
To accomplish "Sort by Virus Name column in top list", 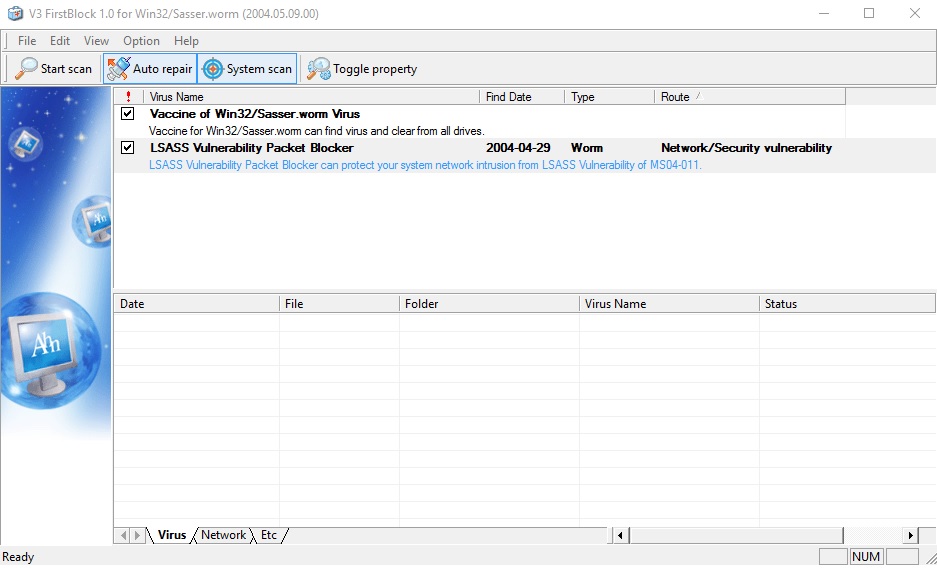I will [x=311, y=97].
